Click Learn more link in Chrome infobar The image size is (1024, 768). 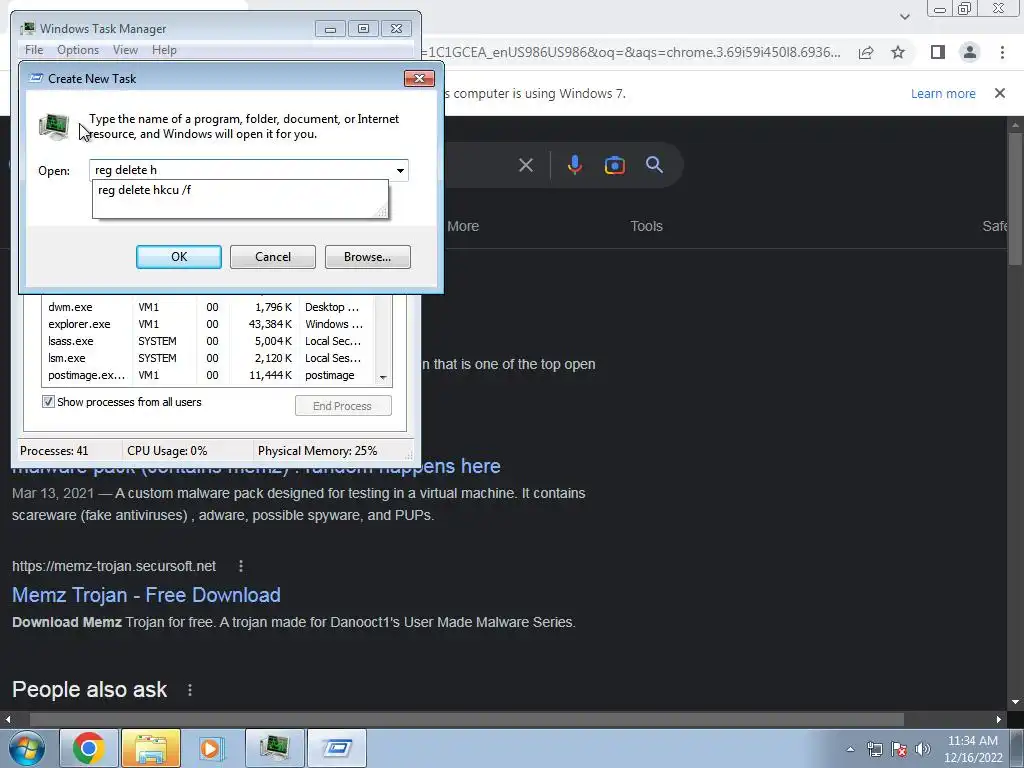943,93
